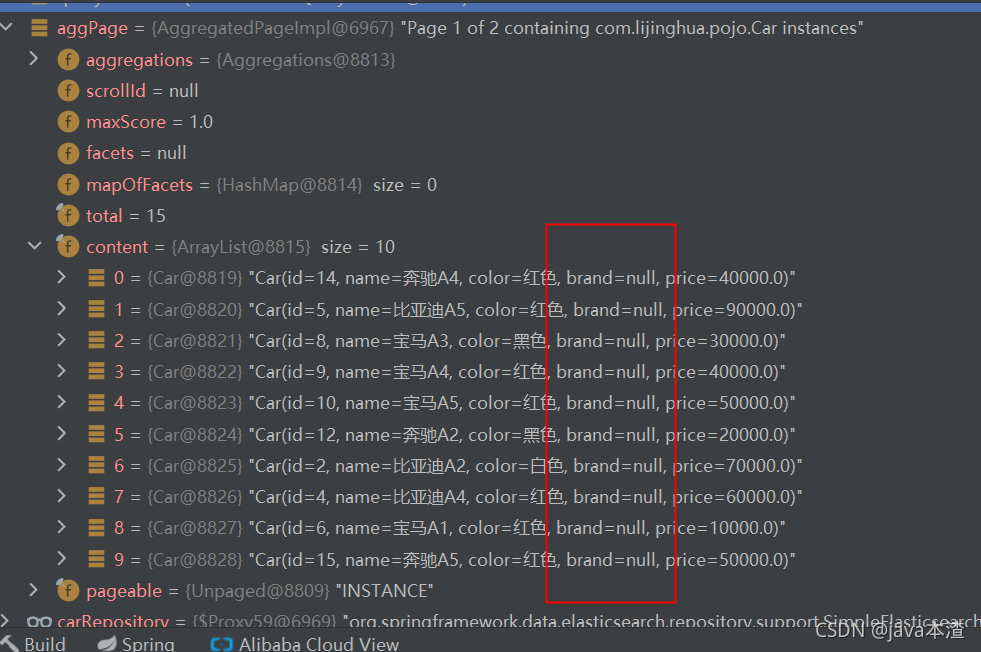The height and width of the screenshot is (652, 981).
Task: Select the Car id=10 宝马A5 value
Action: point(522,403)
